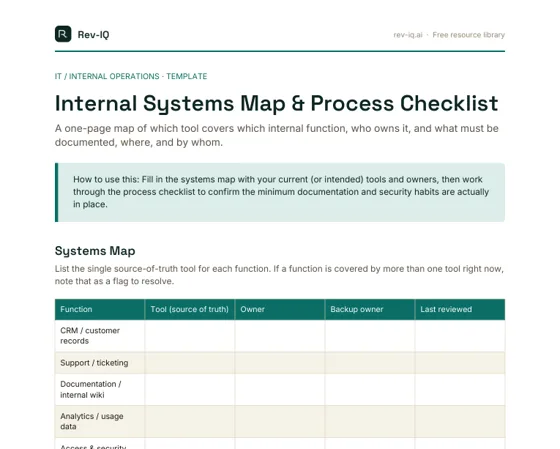Click the Owner cell for Support / ticketing

(x=280, y=363)
